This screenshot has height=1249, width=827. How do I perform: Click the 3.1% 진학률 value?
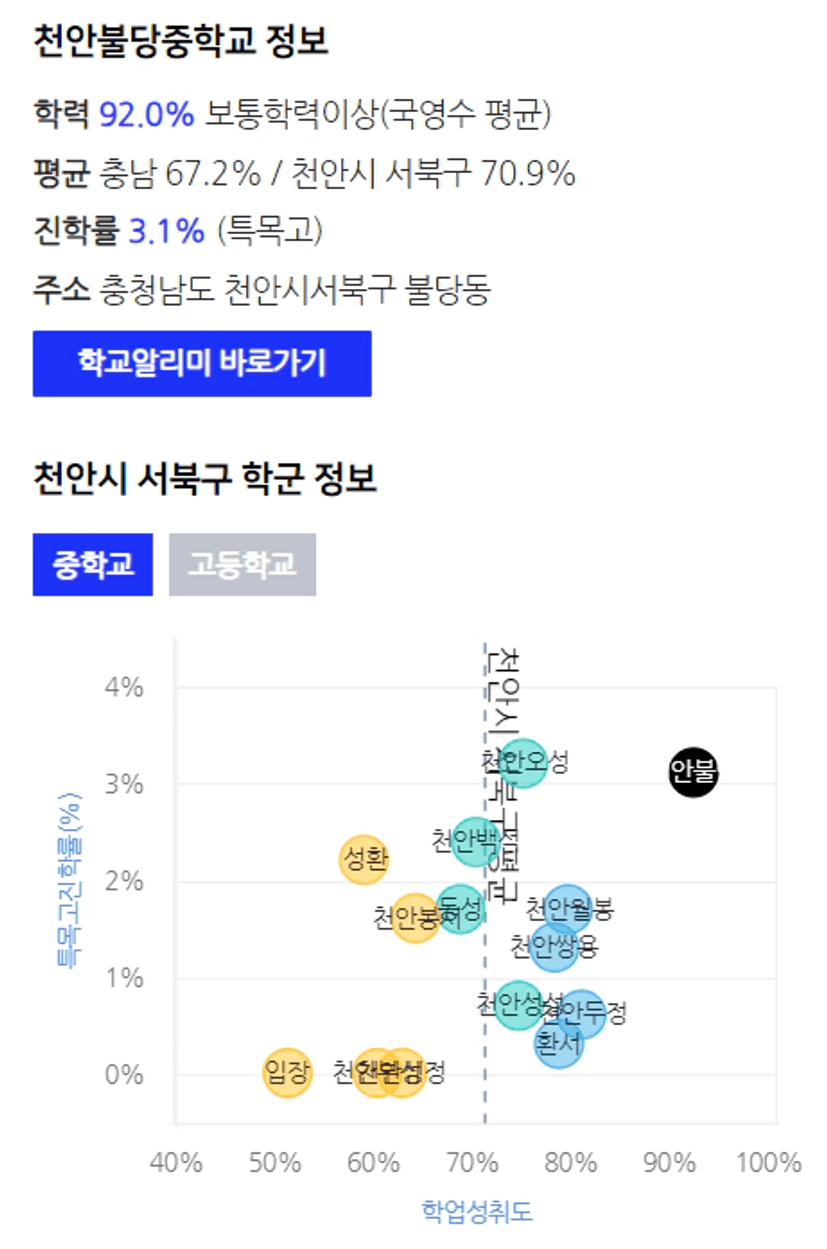166,232
